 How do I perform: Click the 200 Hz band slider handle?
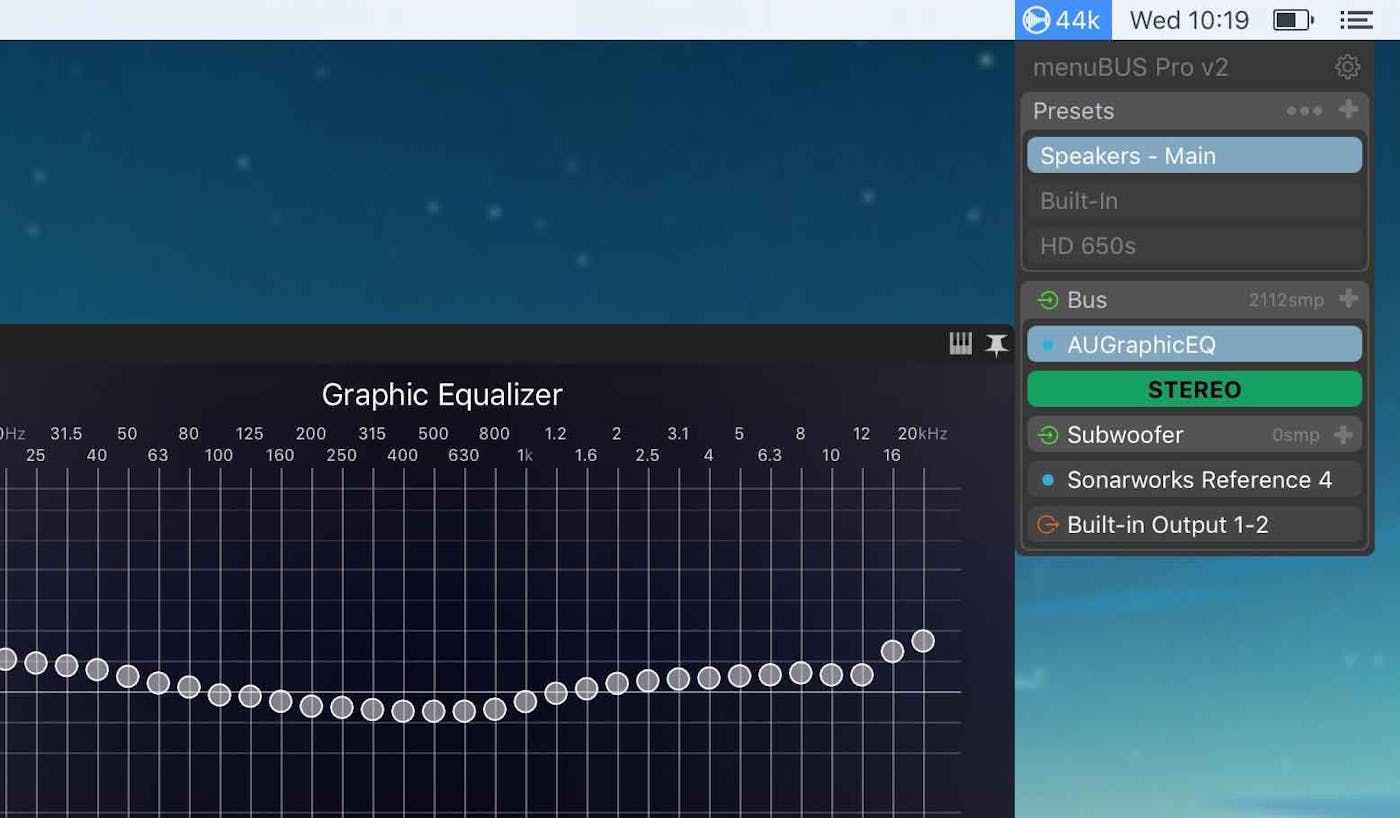click(x=311, y=706)
